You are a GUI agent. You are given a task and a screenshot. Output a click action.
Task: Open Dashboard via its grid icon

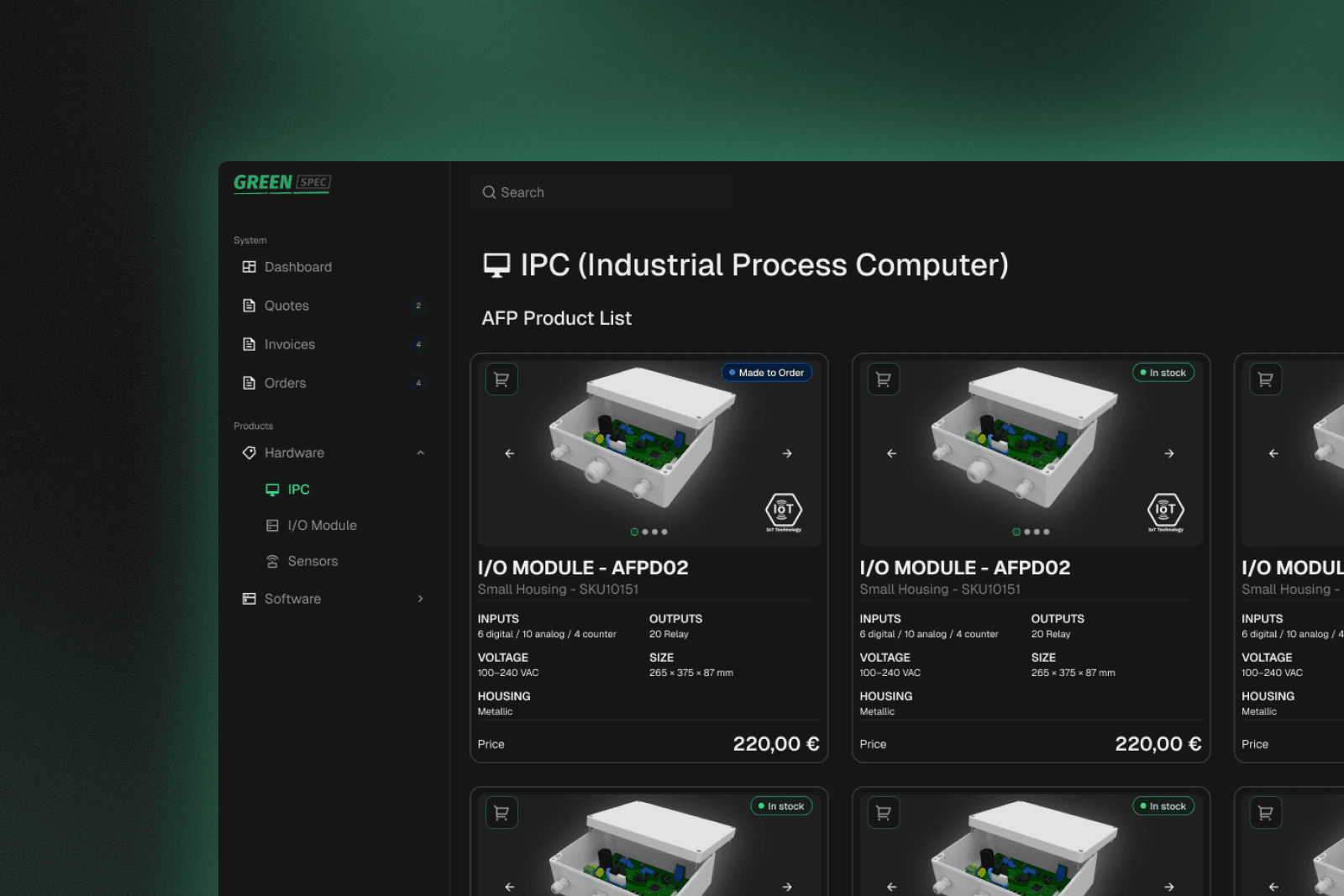pos(249,267)
